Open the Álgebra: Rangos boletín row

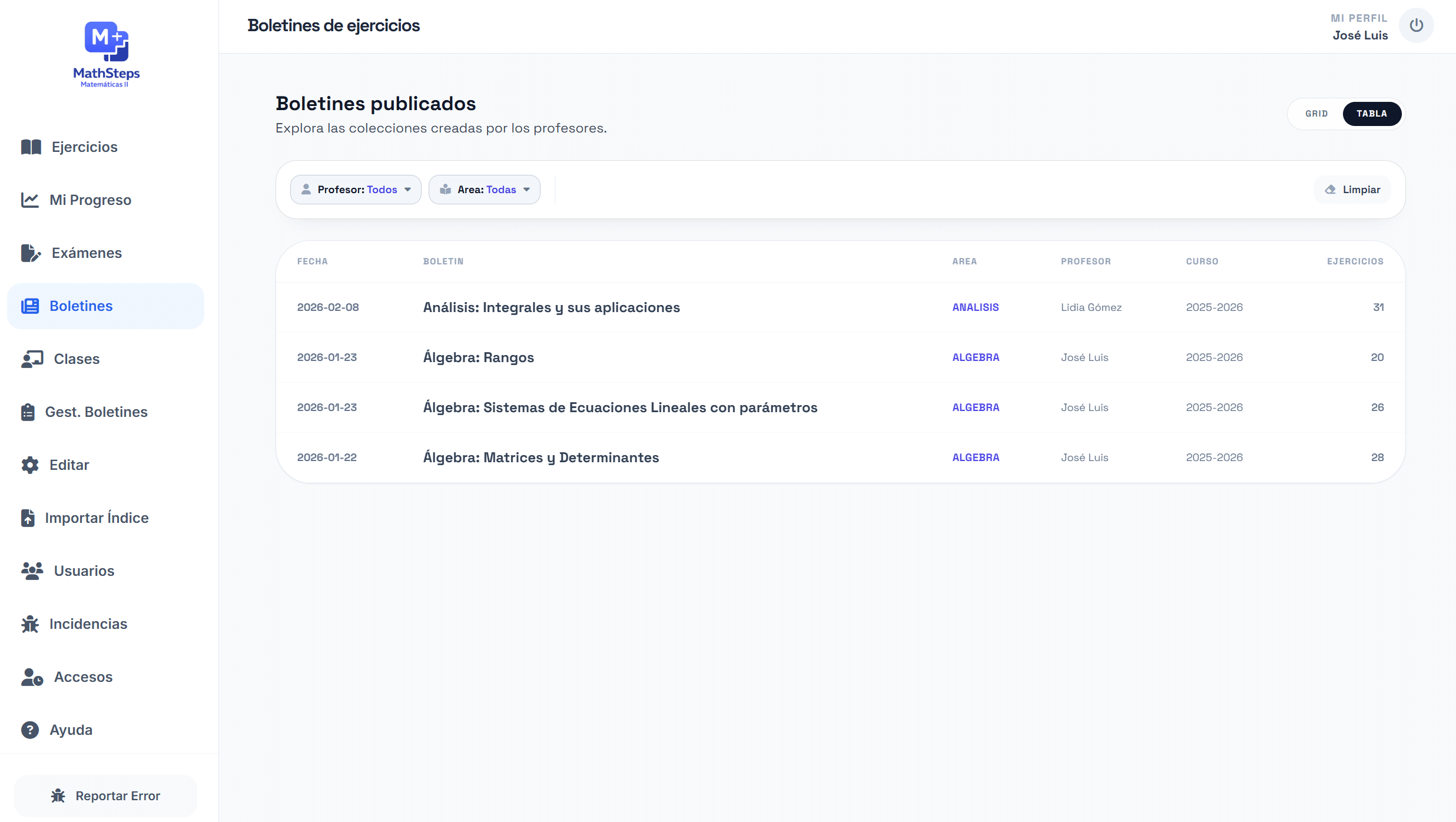coord(841,357)
